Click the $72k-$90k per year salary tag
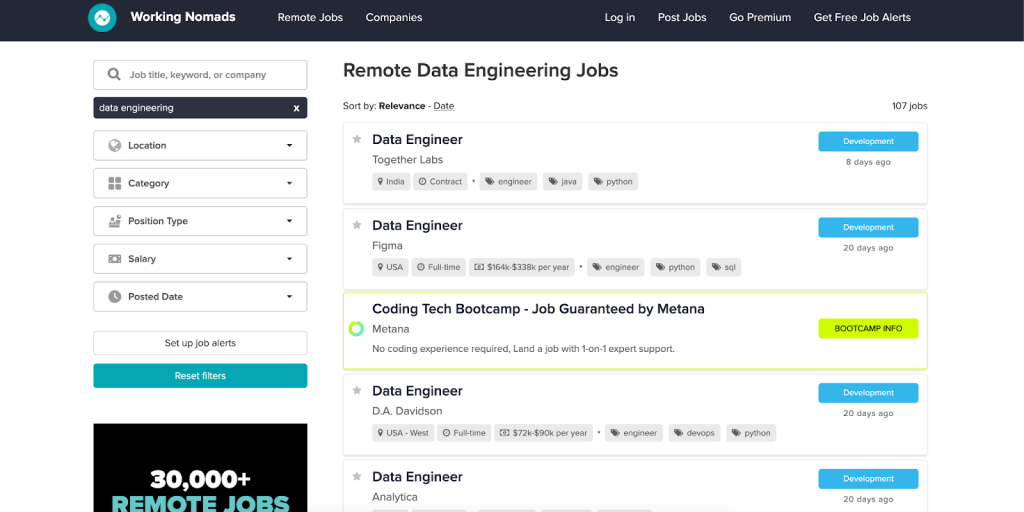Screen dimensions: 1024x512 544,432
